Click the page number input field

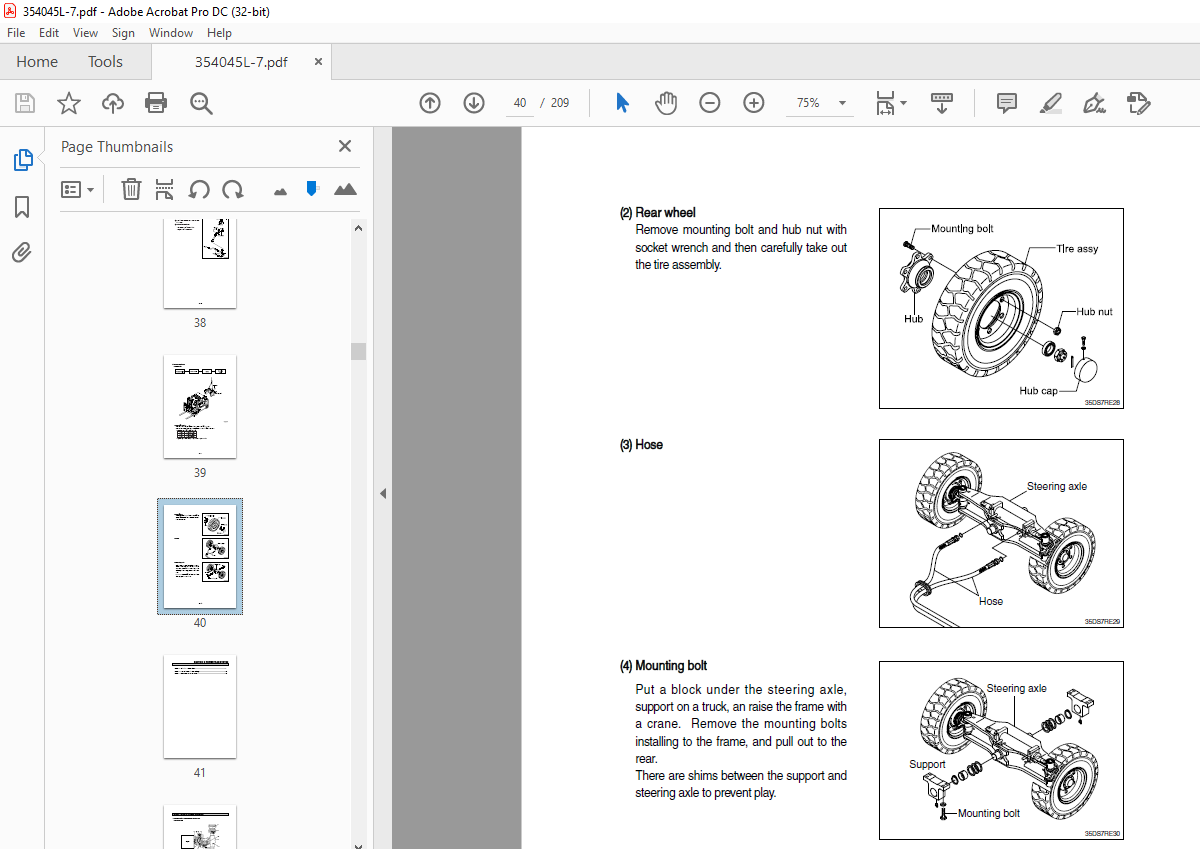pos(520,103)
